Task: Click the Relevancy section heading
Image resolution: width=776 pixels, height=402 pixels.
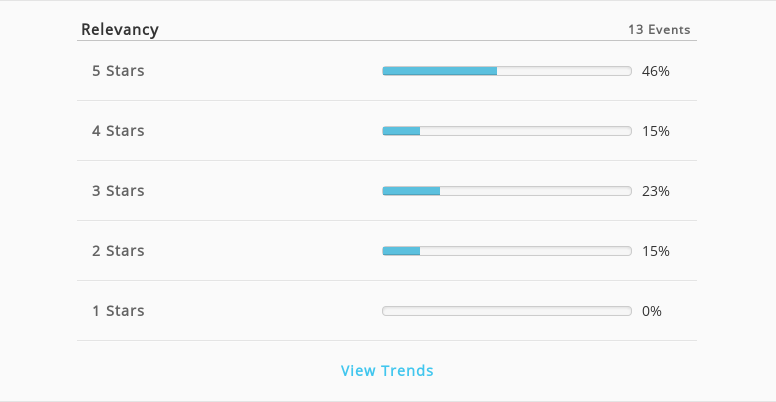Action: click(x=120, y=30)
